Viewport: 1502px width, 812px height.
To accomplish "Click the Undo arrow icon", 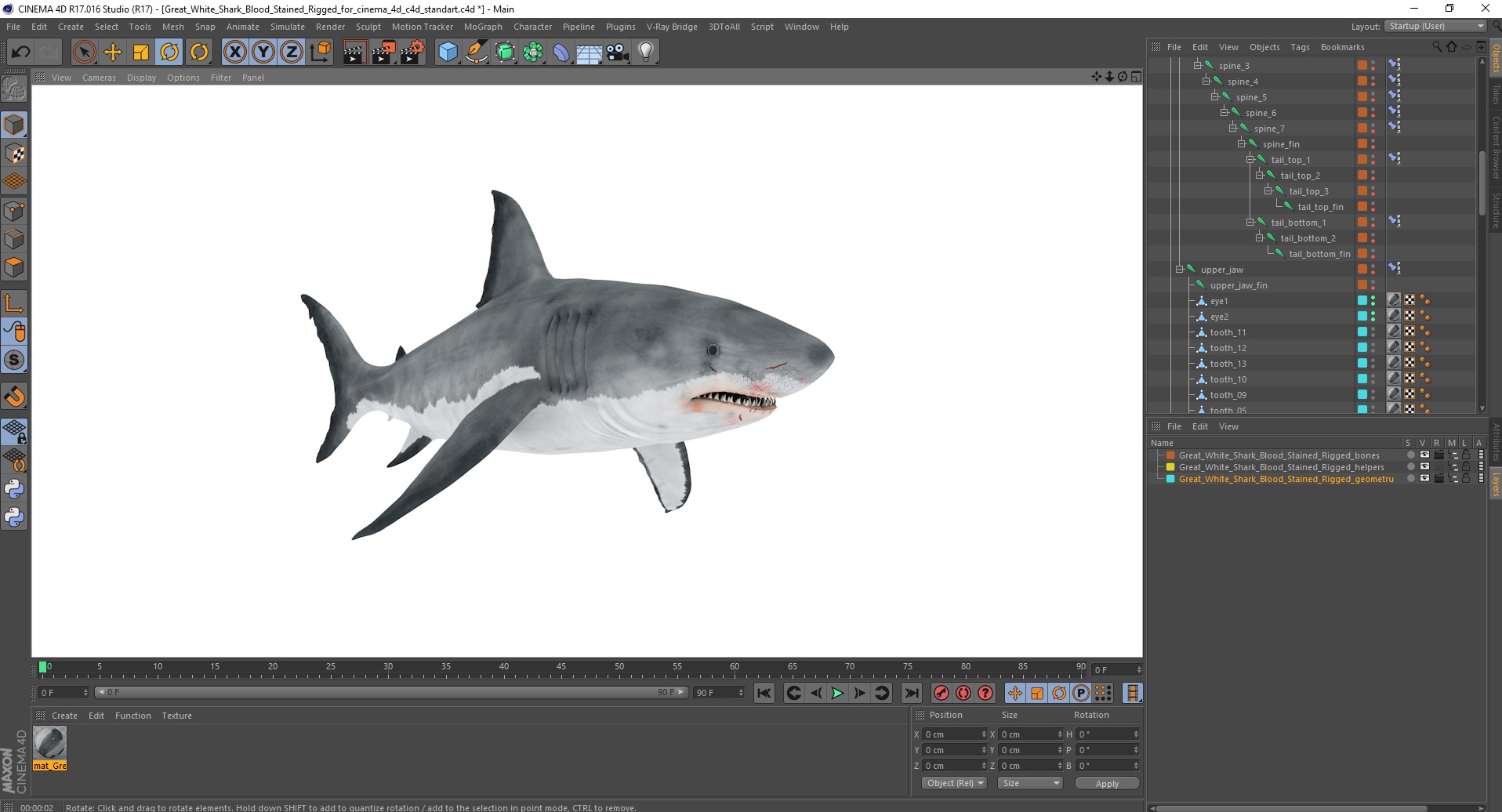I will point(21,53).
